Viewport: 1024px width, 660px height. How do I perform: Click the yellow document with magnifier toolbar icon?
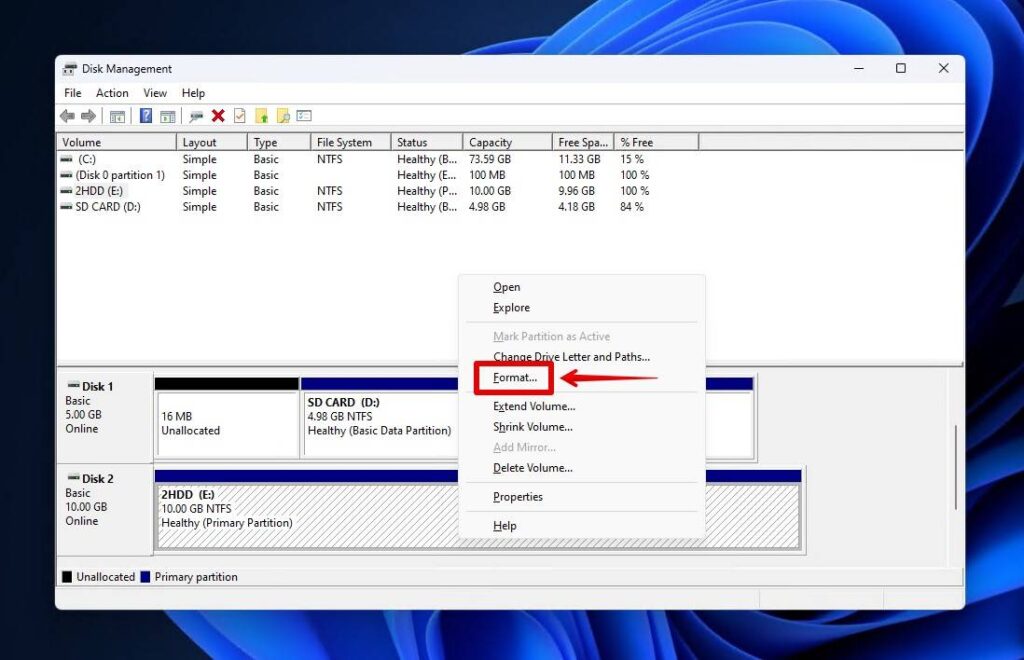coord(283,115)
